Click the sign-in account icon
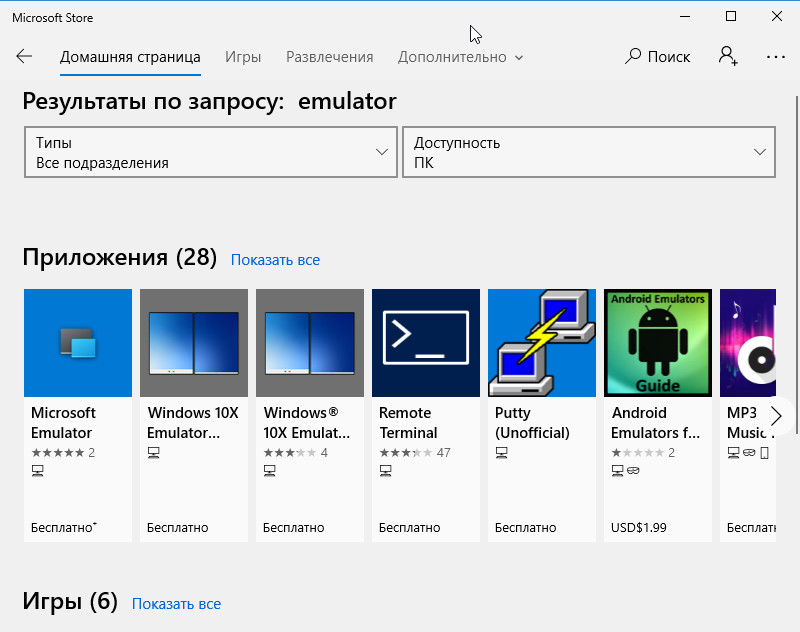Viewport: 800px width, 632px height. click(x=728, y=56)
